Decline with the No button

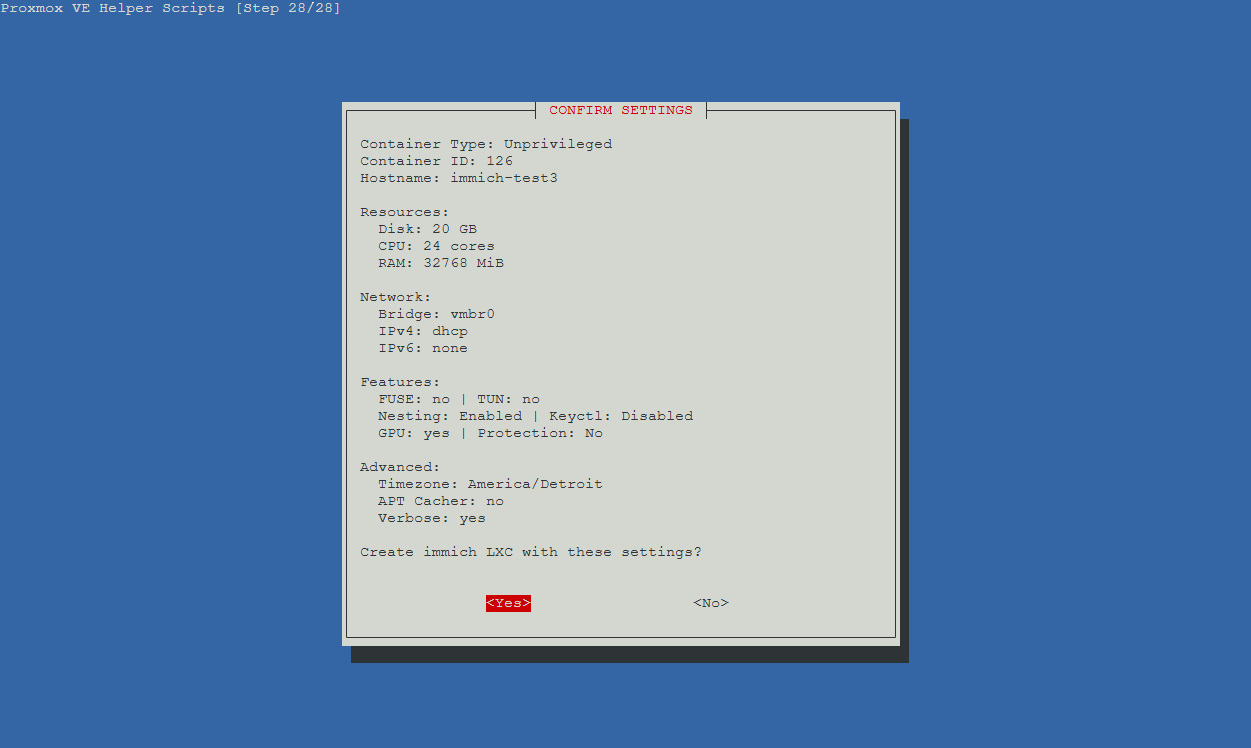pyautogui.click(x=711, y=603)
